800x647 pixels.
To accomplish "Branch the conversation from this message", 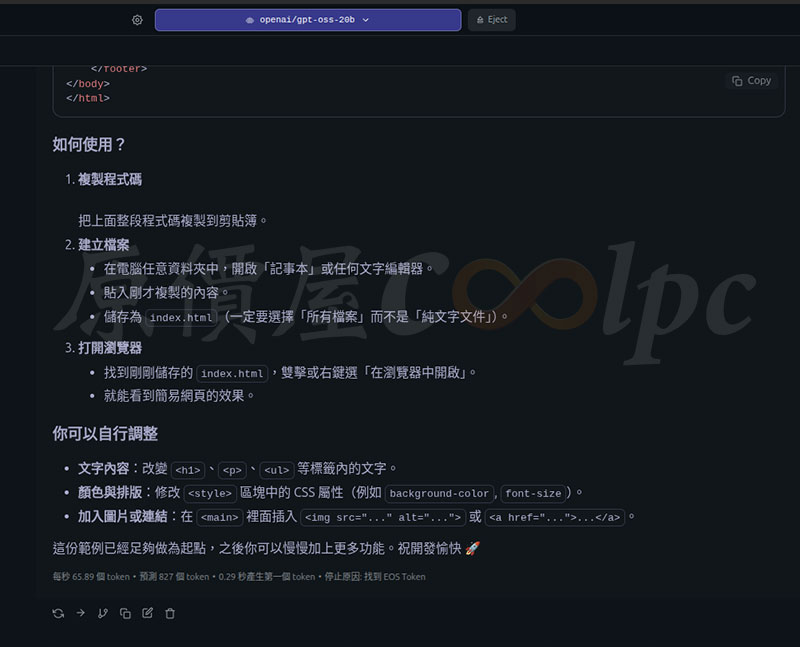I will pos(103,613).
